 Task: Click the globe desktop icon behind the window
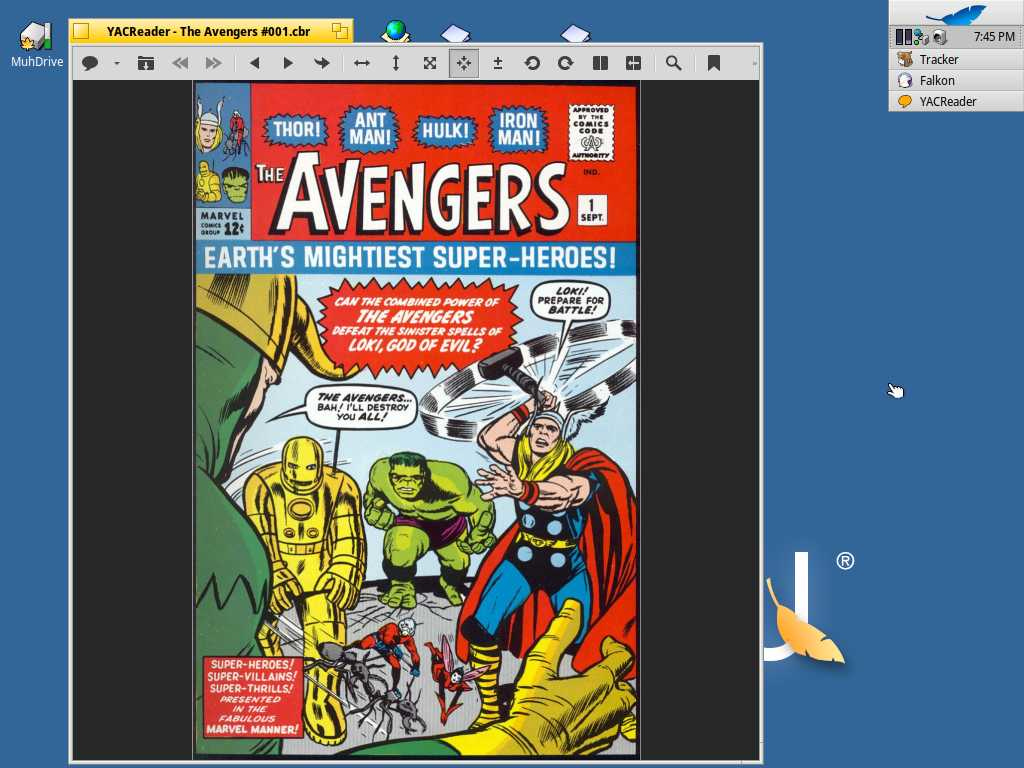[x=396, y=31]
